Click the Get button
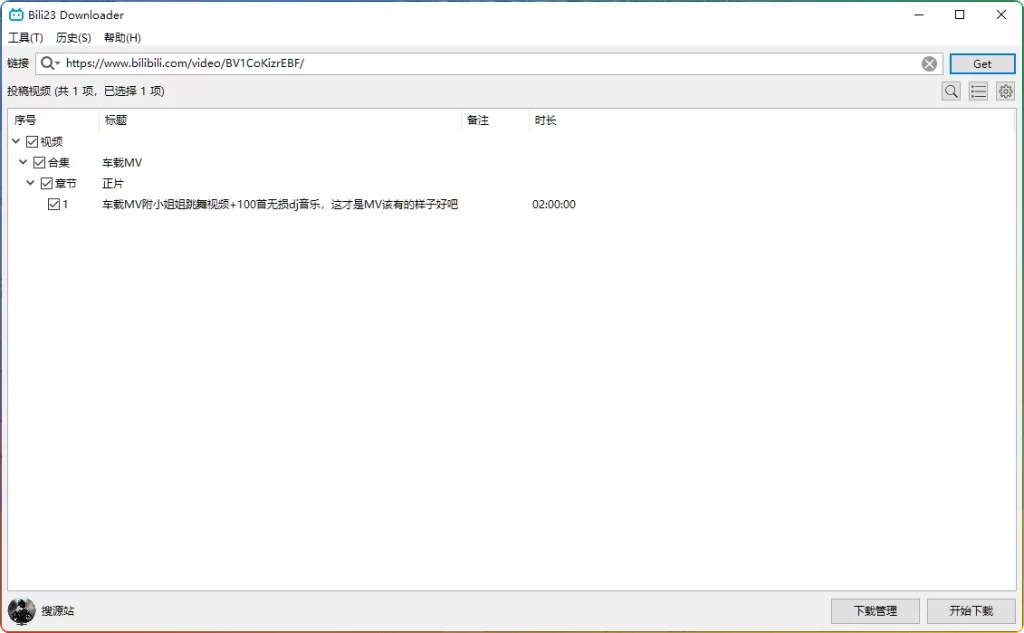 981,63
